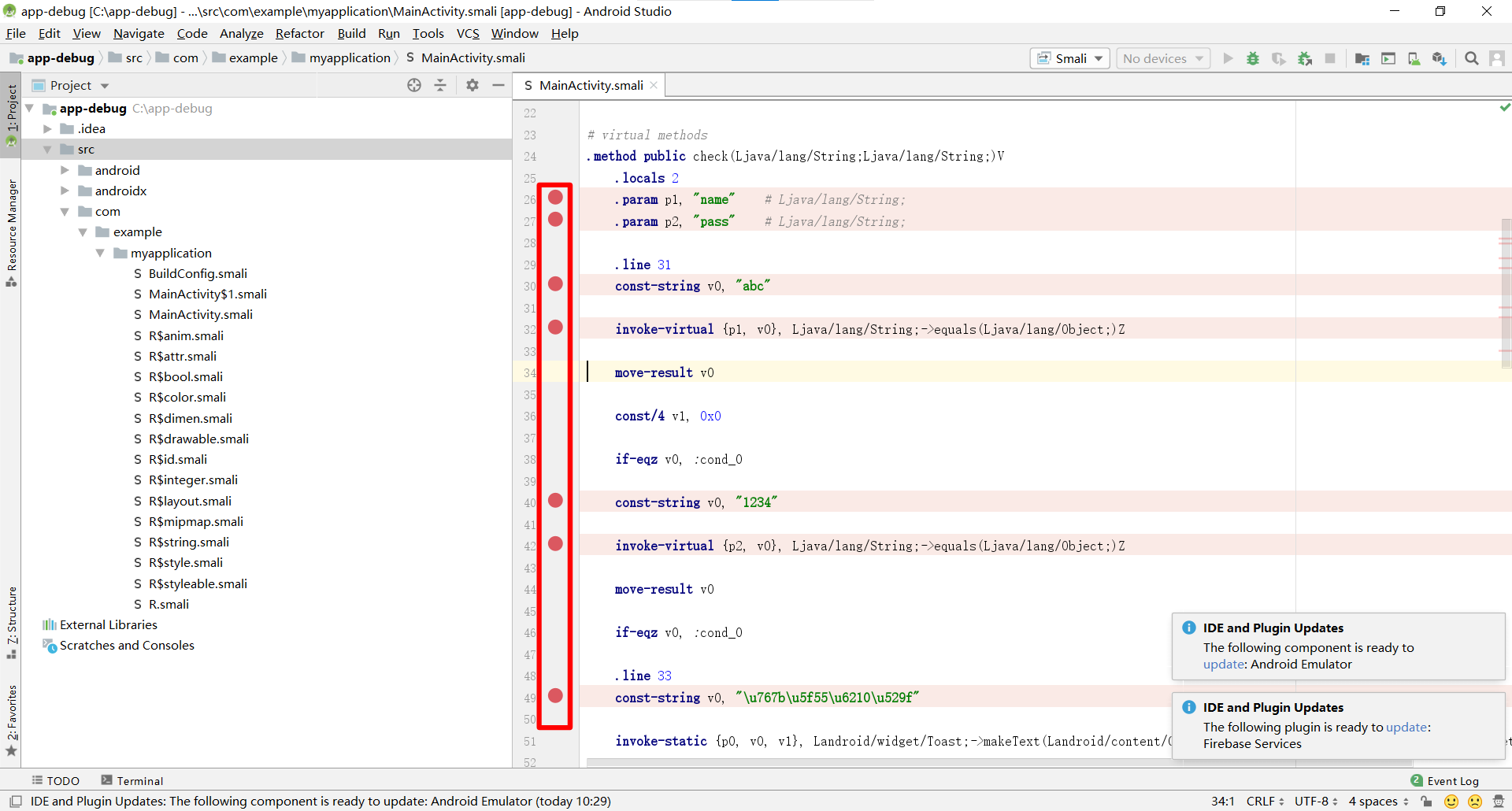Select MainActivity$1.smali in the project tree
The width and height of the screenshot is (1512, 811).
pos(208,294)
